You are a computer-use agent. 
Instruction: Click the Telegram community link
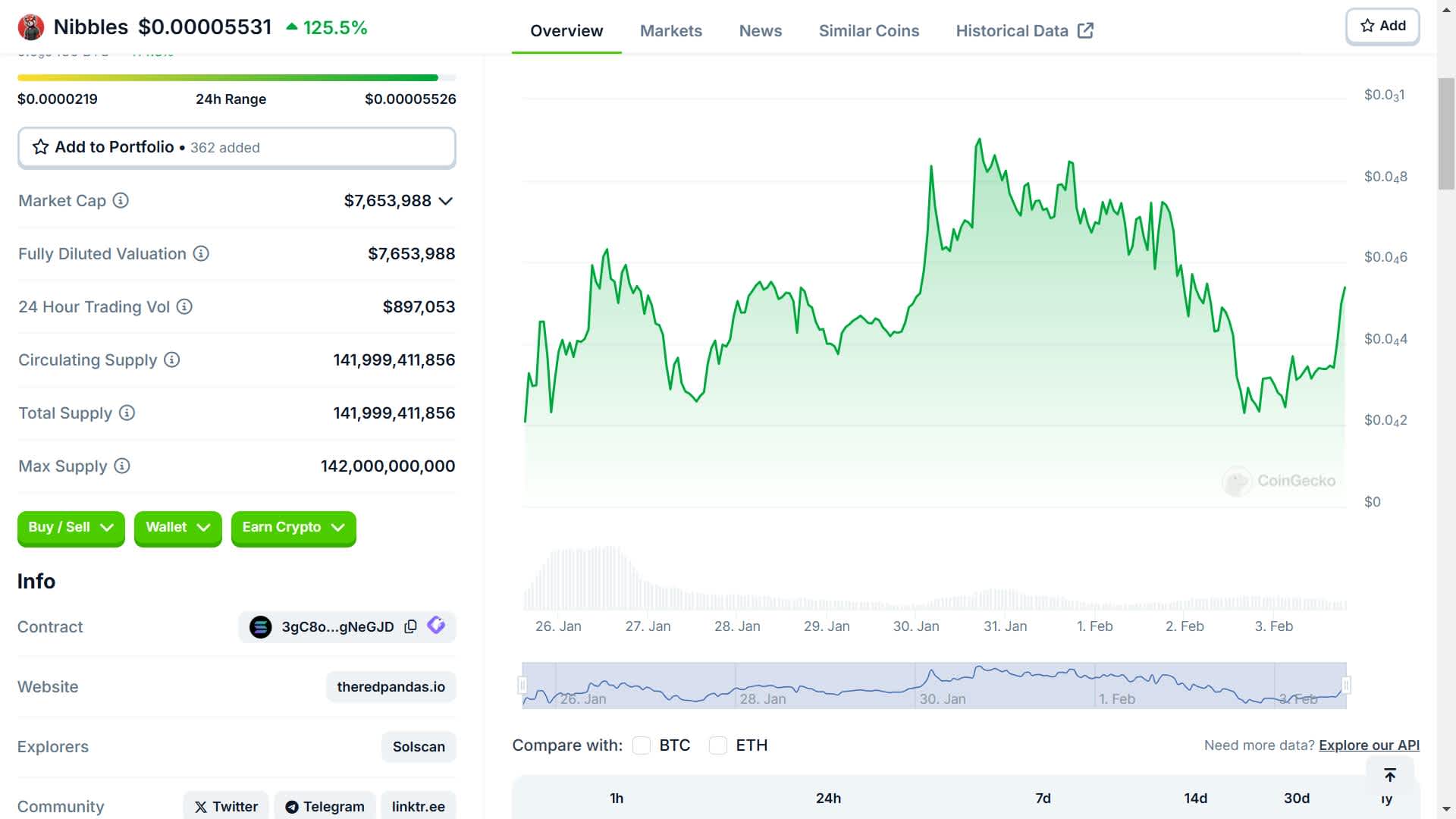pos(325,806)
